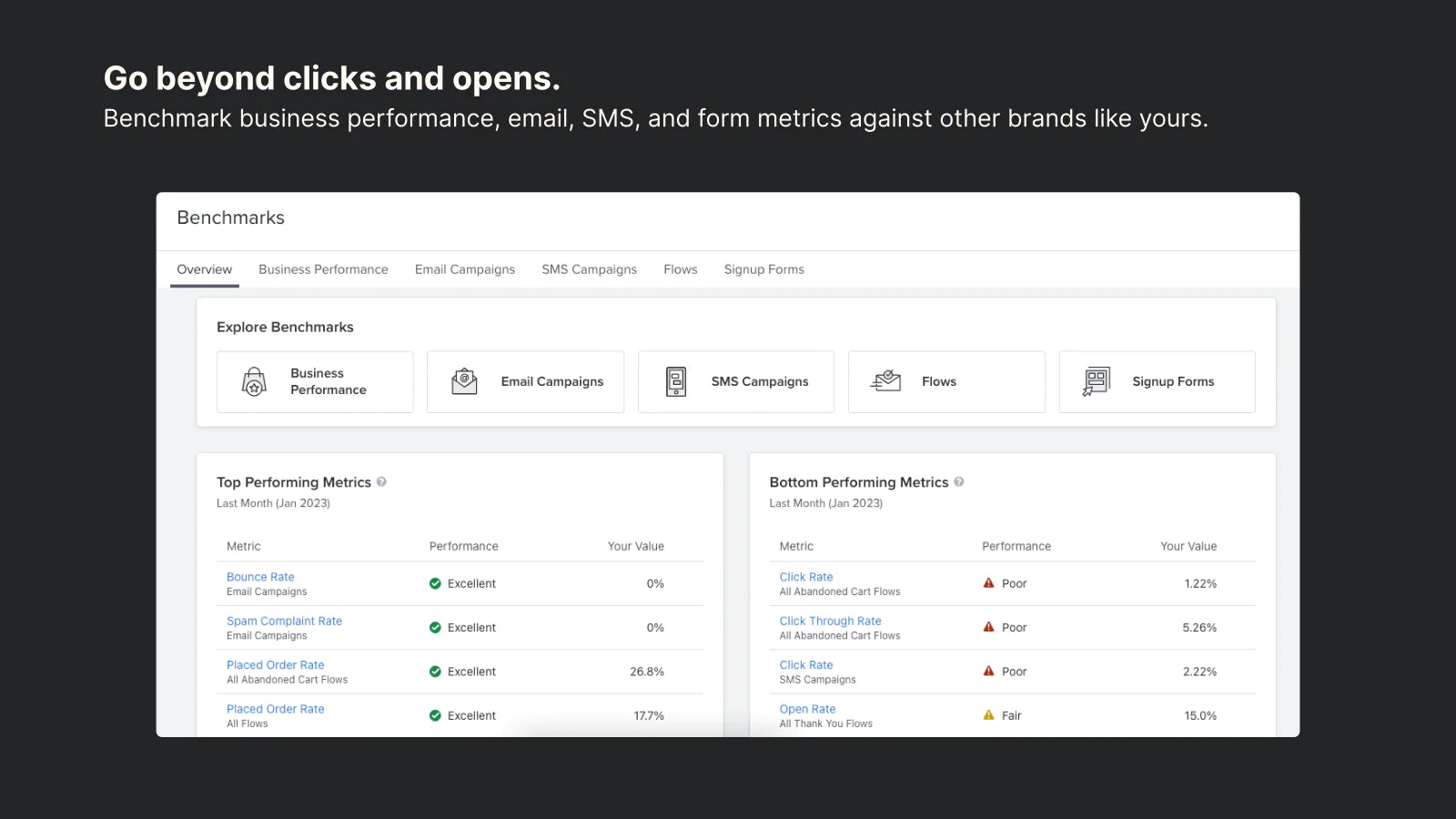Click the yellow Fair warning icon beside Open Rate

[x=988, y=715]
